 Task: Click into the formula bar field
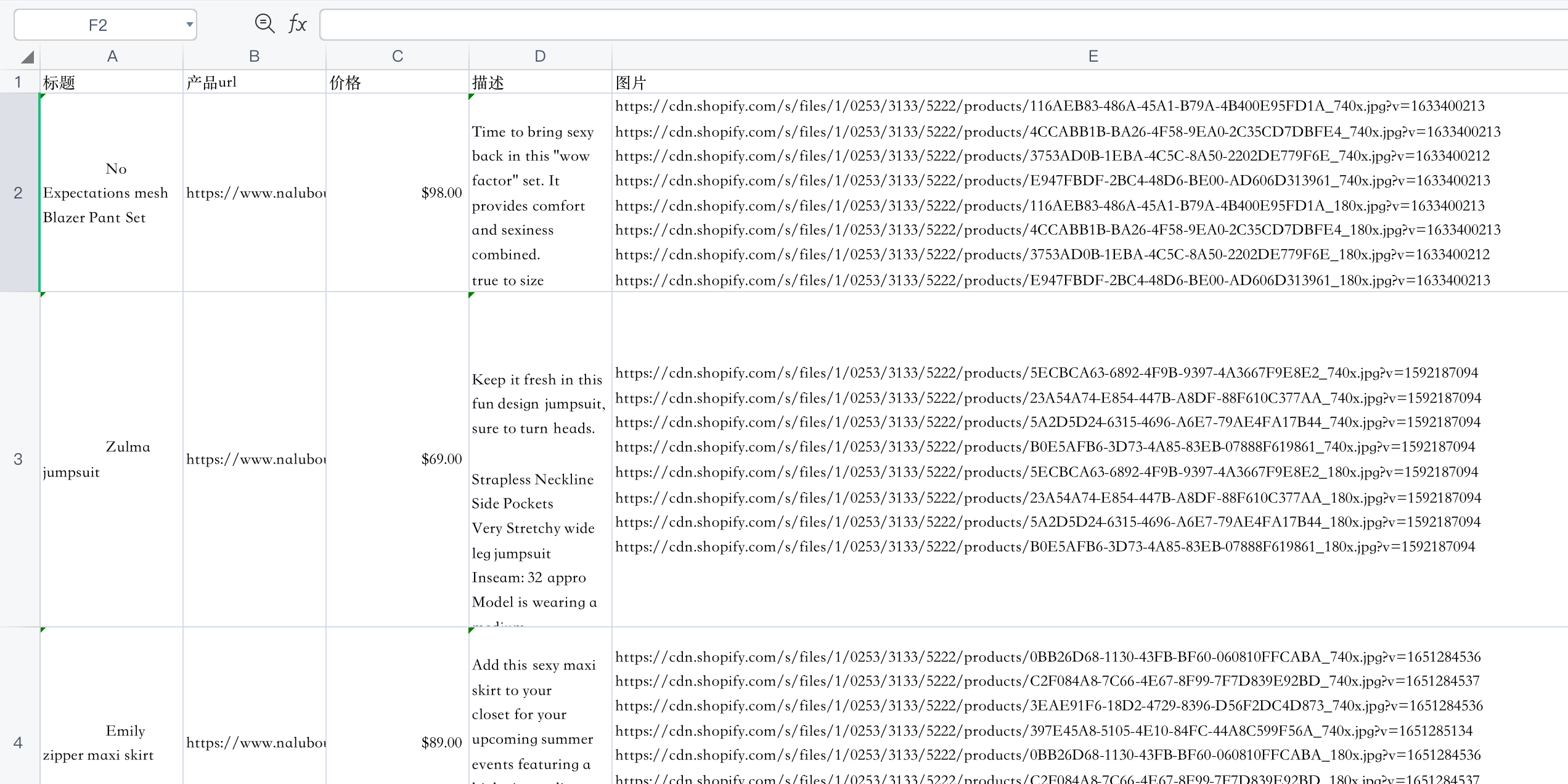pos(944,25)
